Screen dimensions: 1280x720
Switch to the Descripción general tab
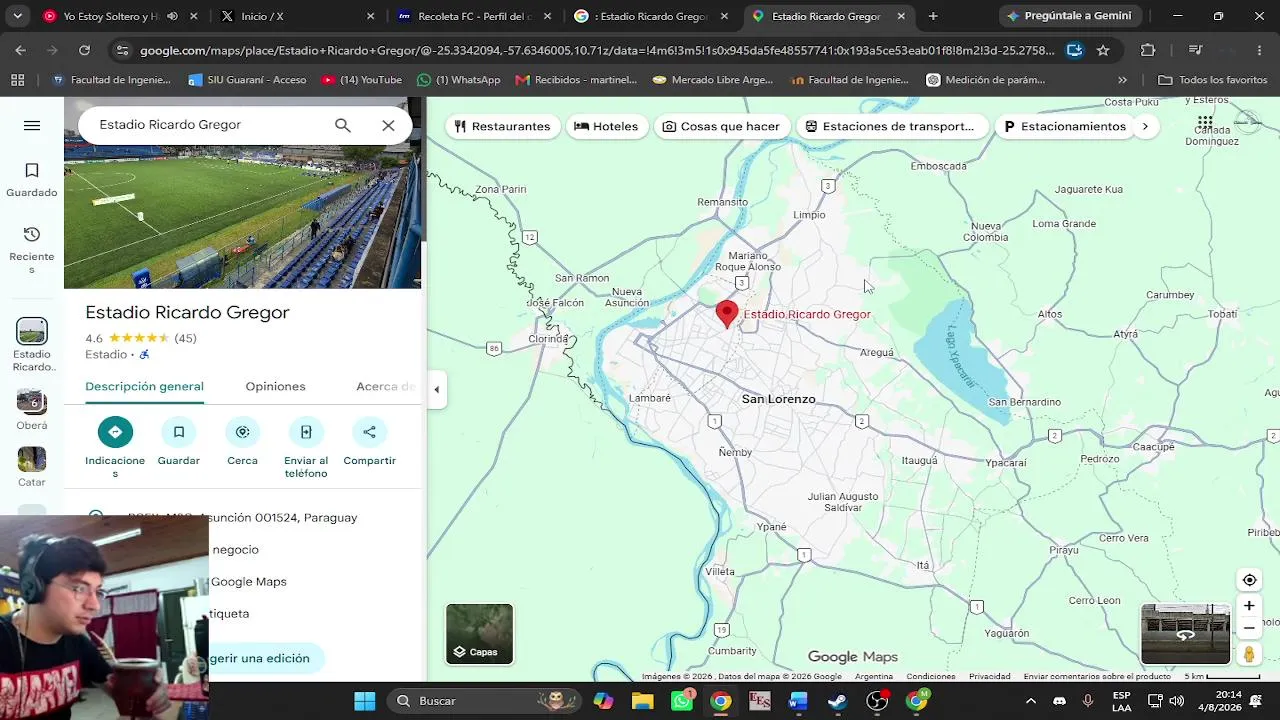tap(144, 387)
